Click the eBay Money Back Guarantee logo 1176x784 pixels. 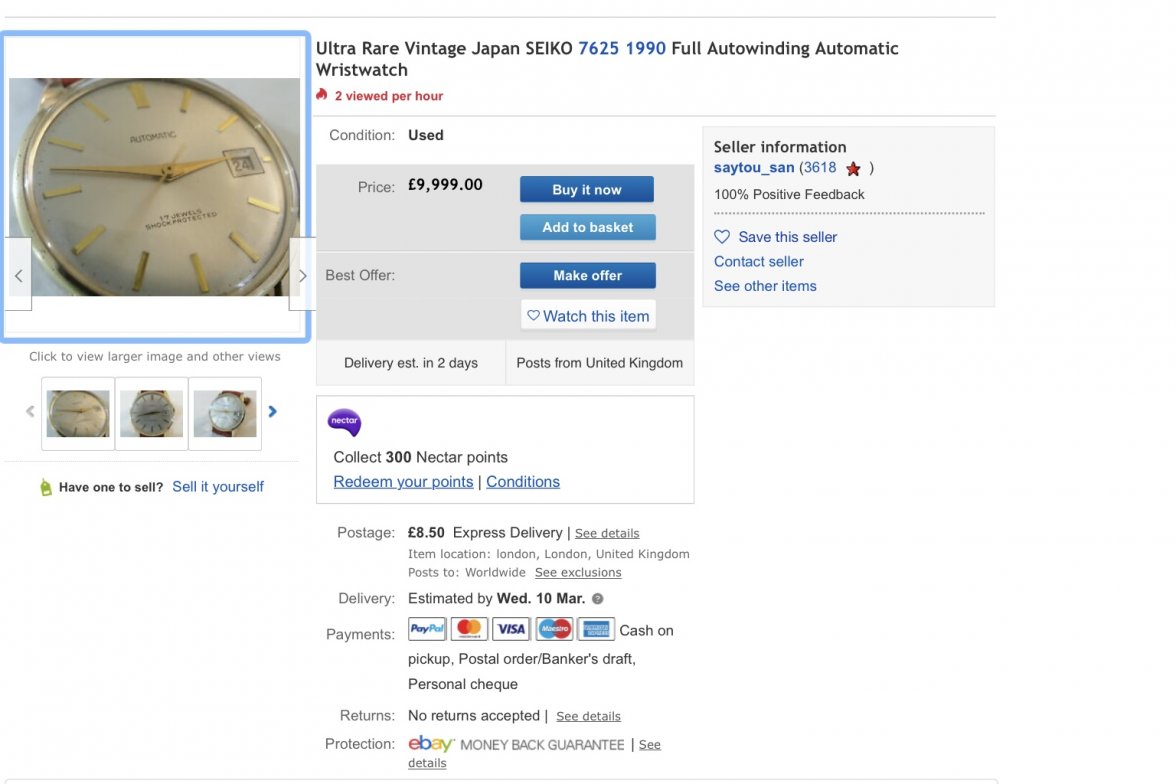point(431,744)
